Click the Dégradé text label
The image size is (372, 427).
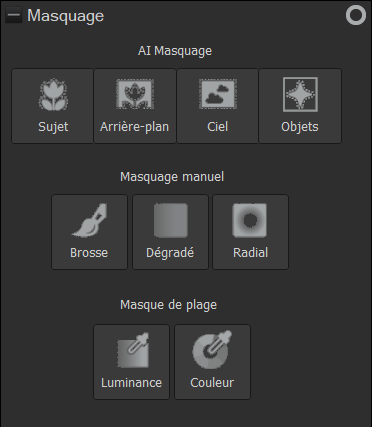pos(170,253)
